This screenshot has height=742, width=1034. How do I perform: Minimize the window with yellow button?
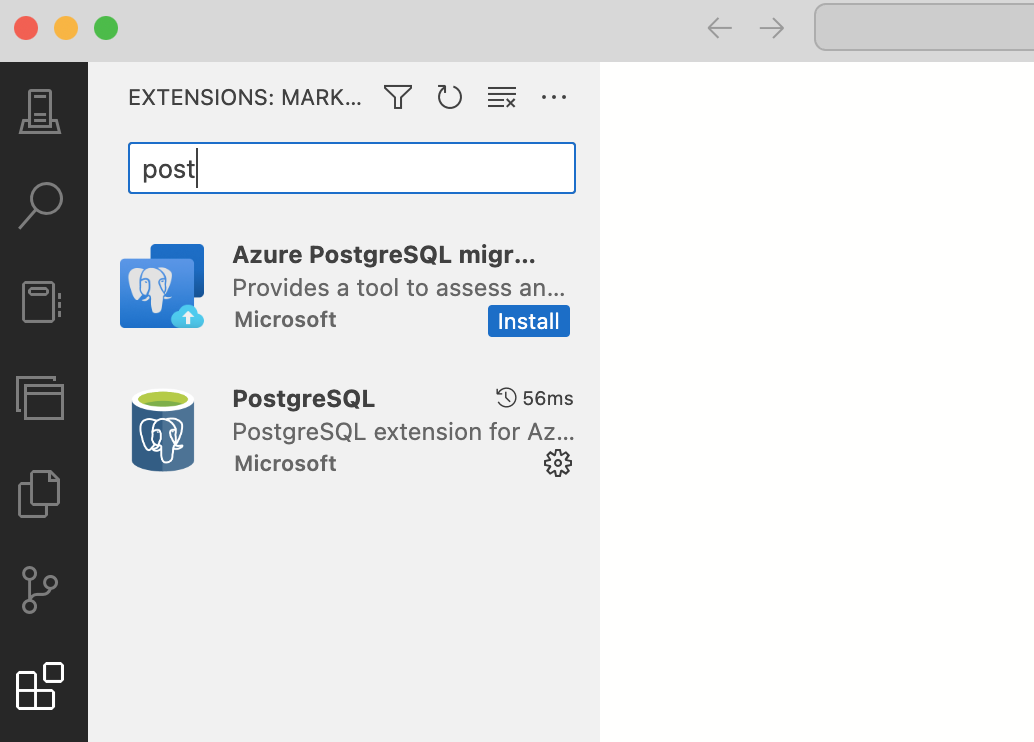pos(66,28)
